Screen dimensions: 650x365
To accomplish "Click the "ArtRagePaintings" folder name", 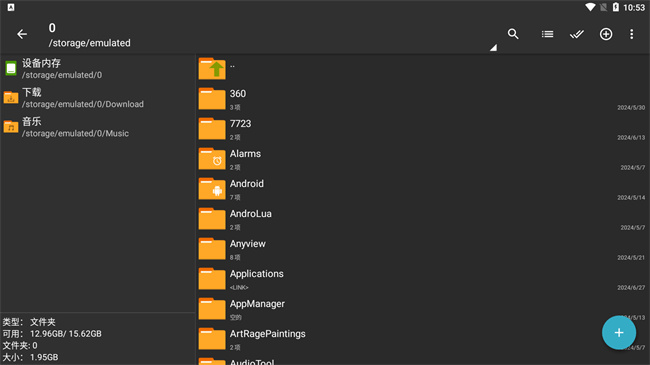I will pyautogui.click(x=267, y=334).
